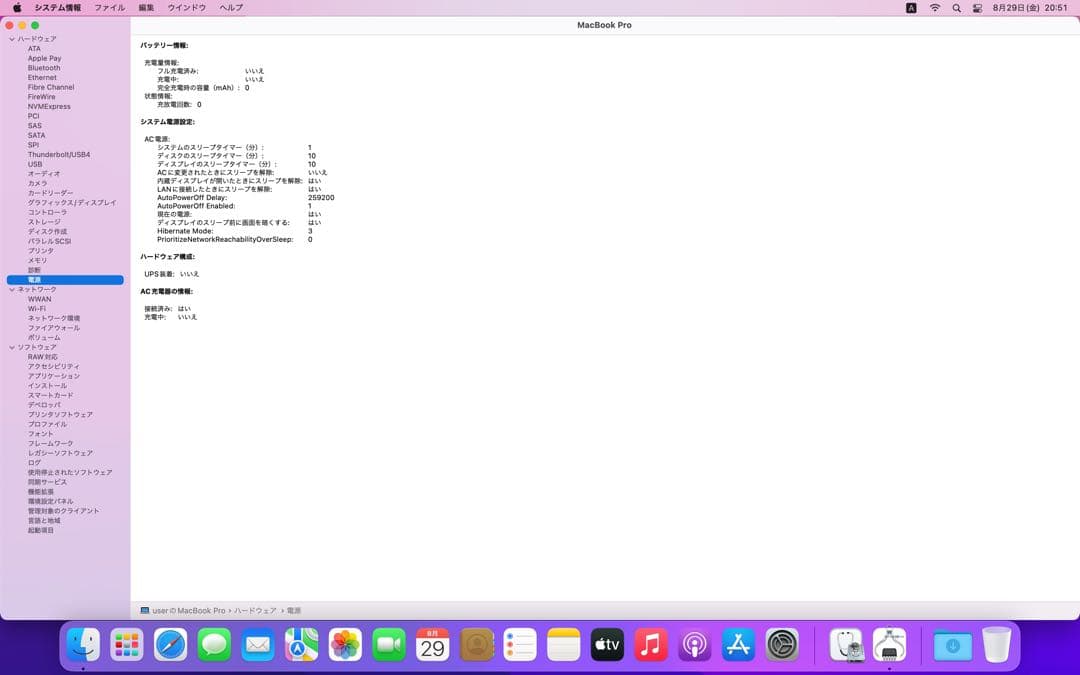
Task: Launch the Photos app in Dock
Action: 345,645
